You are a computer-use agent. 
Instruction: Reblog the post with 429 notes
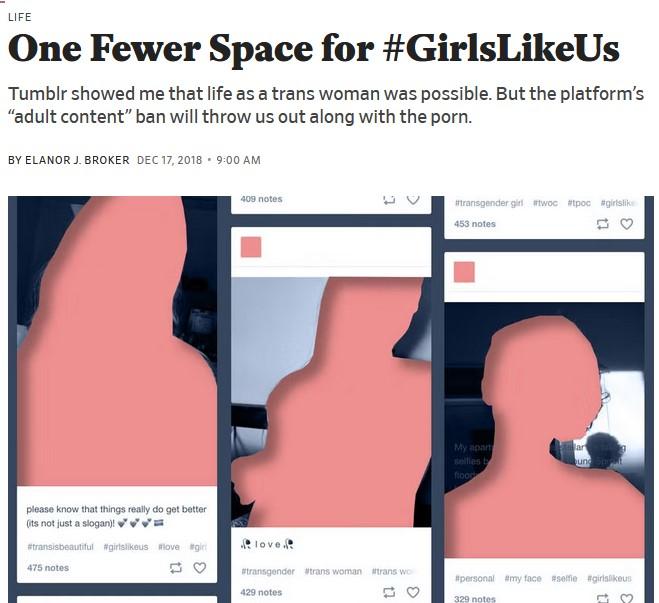pos(389,592)
